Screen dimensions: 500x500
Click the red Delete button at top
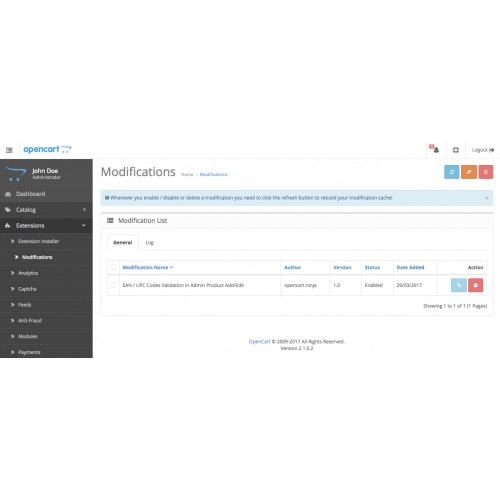(486, 172)
